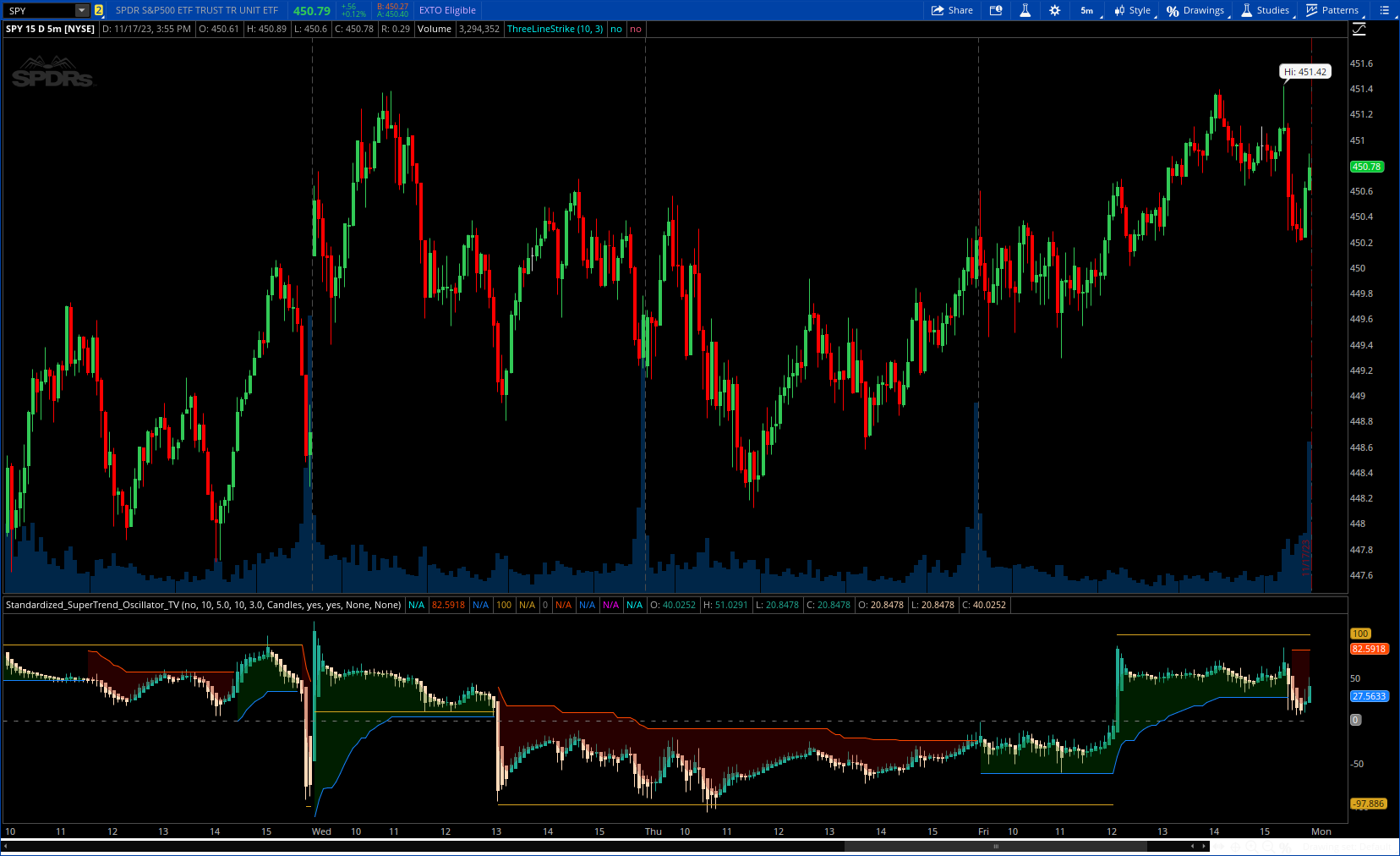The height and width of the screenshot is (856, 1400).
Task: Open the Patterns menu
Action: (x=1332, y=10)
